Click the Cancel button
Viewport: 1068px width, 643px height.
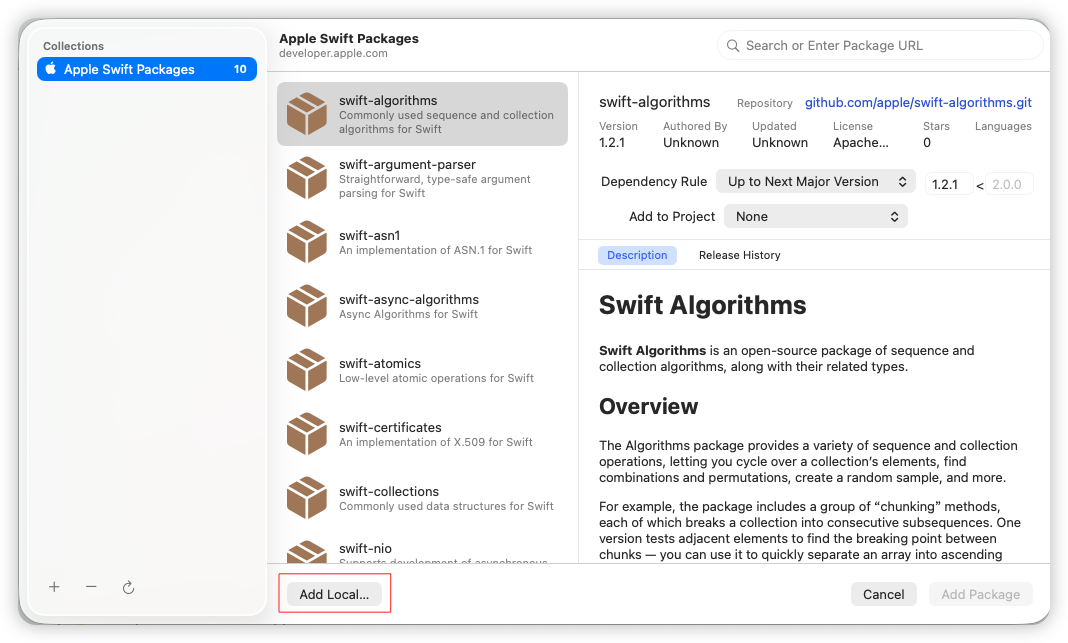coord(883,594)
